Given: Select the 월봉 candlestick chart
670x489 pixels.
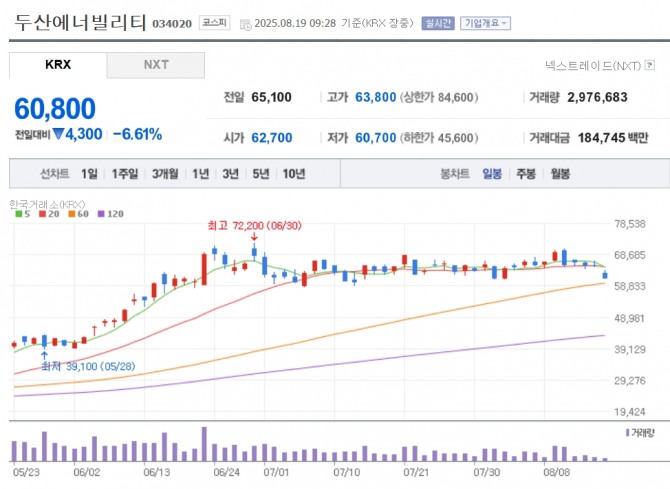Looking at the screenshot, I should click(560, 174).
